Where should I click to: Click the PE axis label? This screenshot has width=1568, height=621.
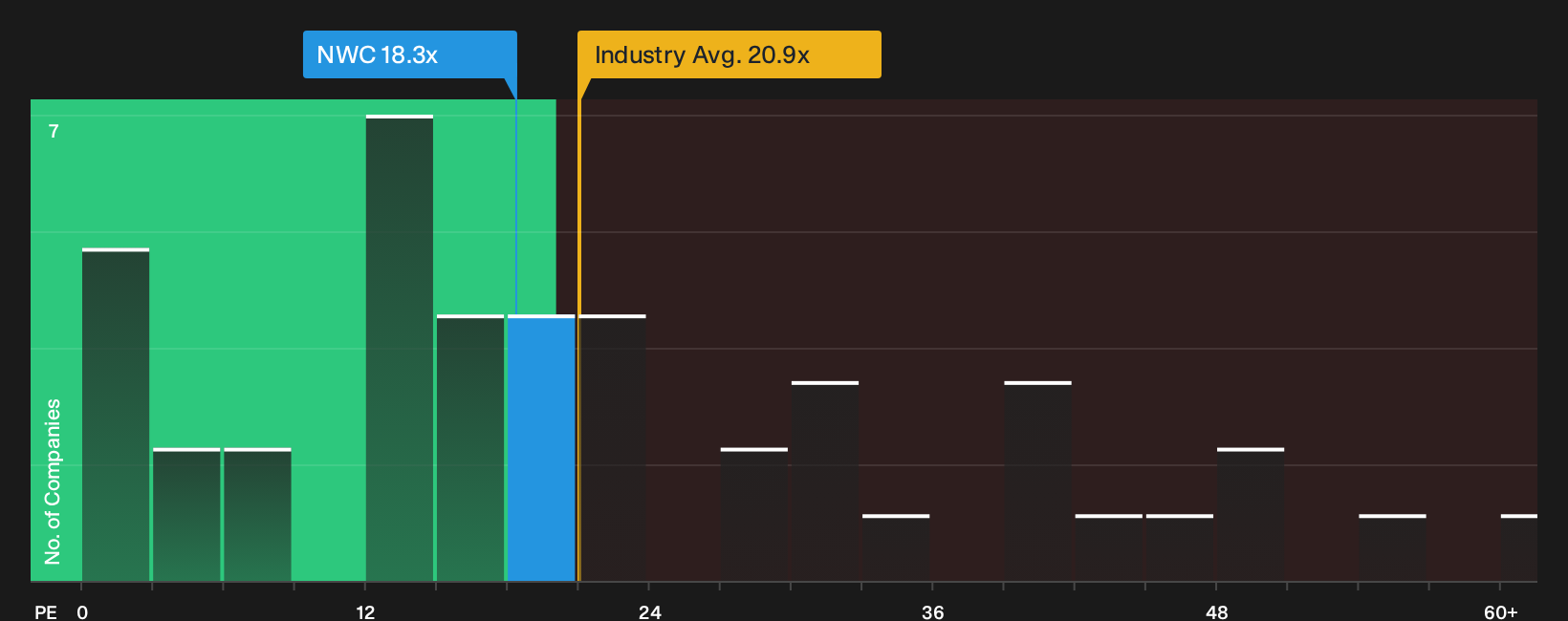pos(46,612)
